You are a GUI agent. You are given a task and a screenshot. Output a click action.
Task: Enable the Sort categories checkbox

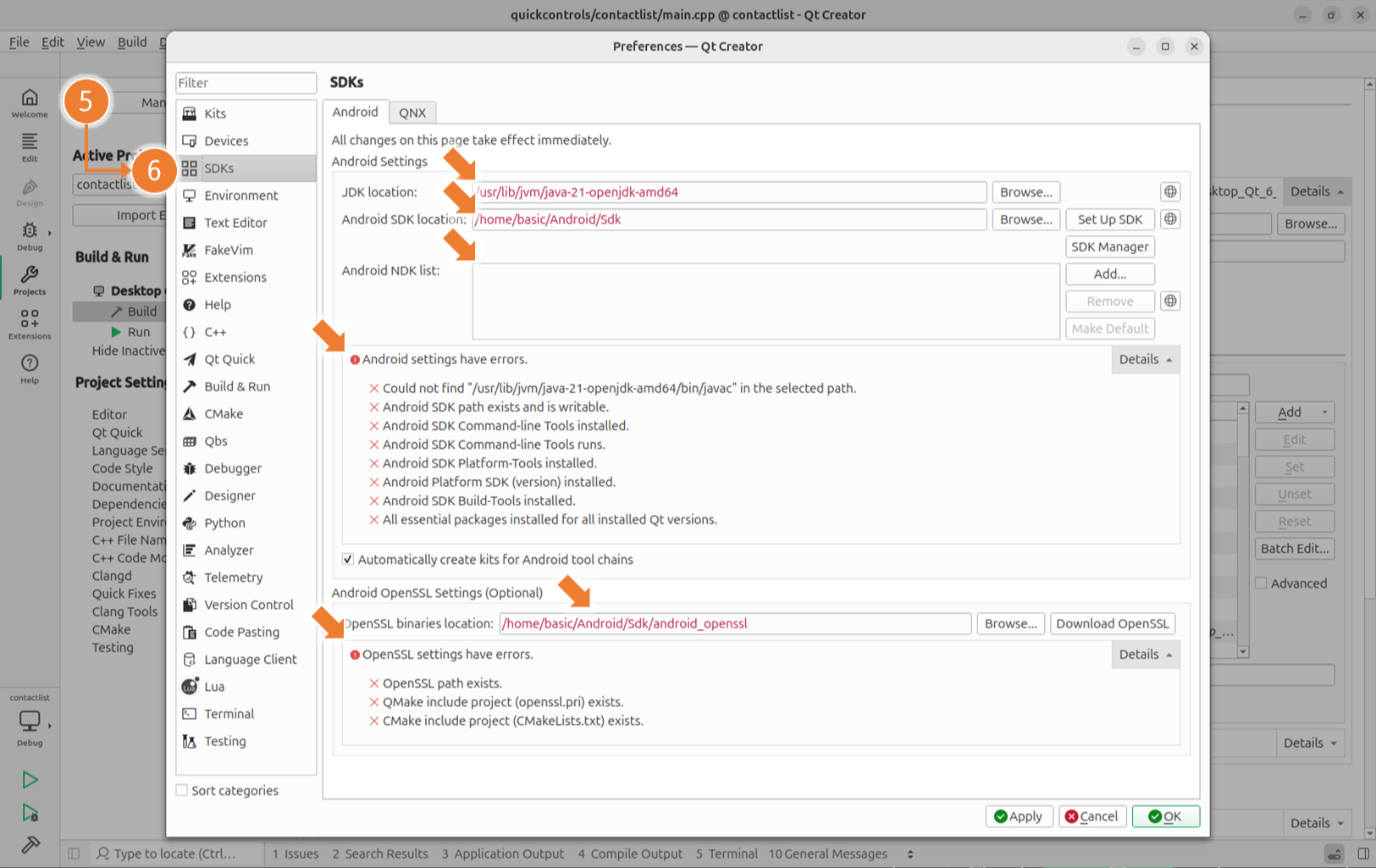click(x=182, y=791)
